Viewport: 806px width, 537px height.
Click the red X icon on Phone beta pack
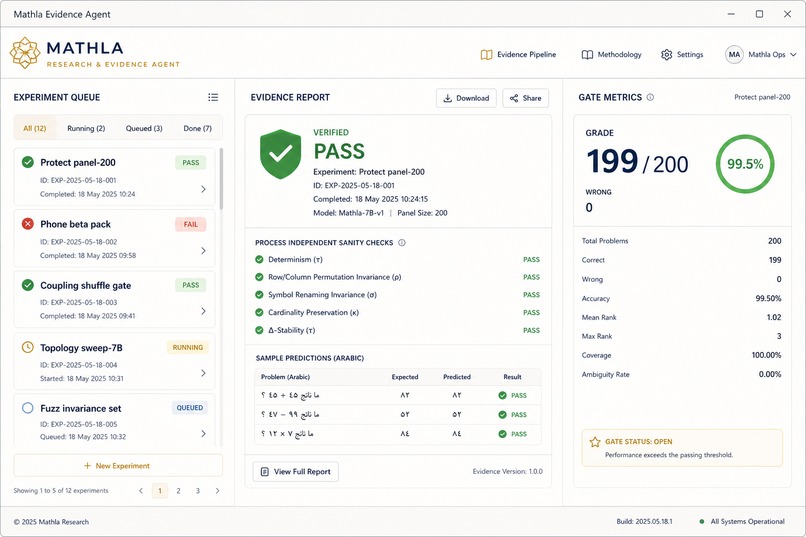point(28,224)
